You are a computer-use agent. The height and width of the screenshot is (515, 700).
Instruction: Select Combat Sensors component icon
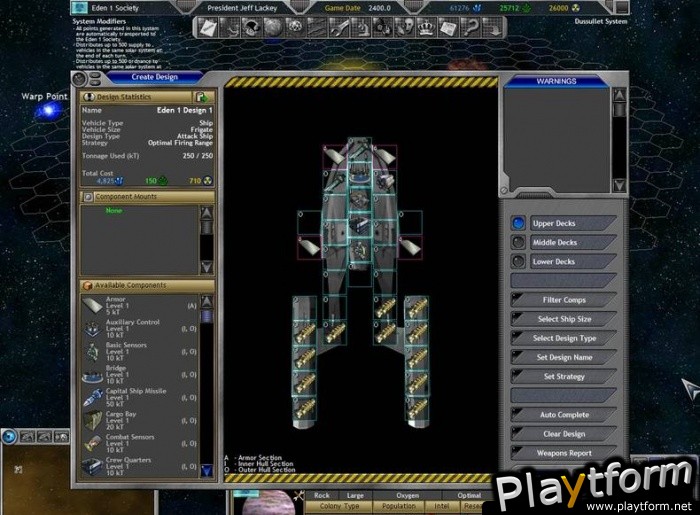[x=92, y=444]
